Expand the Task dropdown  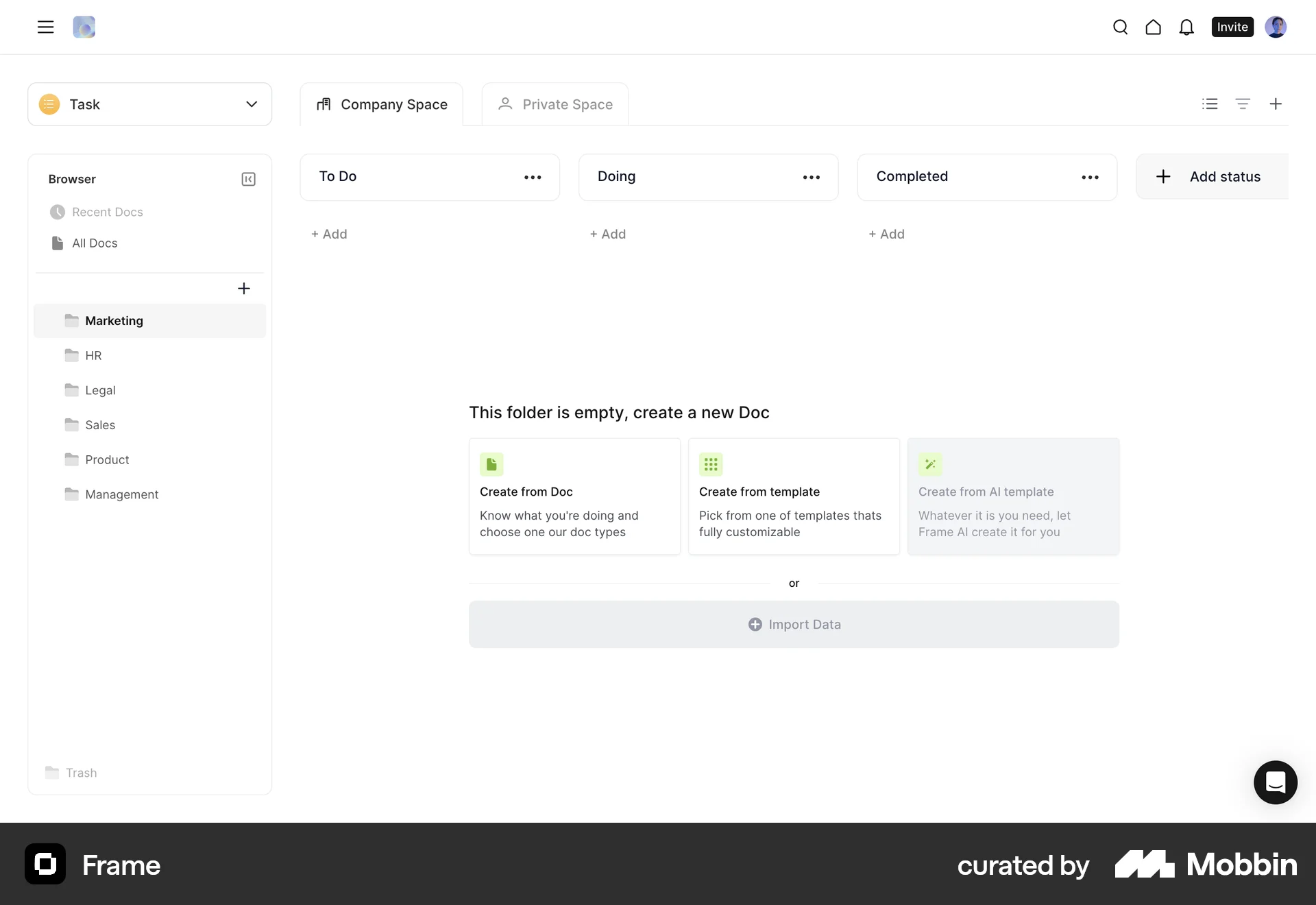pos(252,104)
